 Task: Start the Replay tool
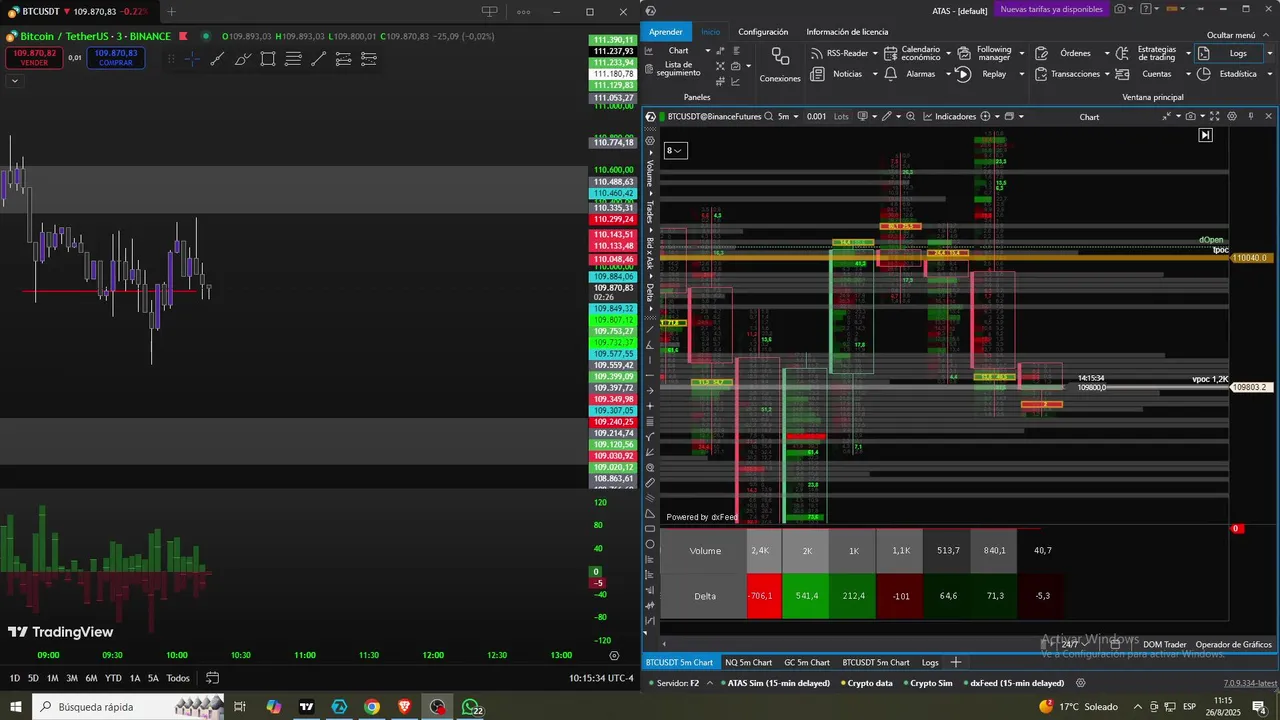(983, 74)
